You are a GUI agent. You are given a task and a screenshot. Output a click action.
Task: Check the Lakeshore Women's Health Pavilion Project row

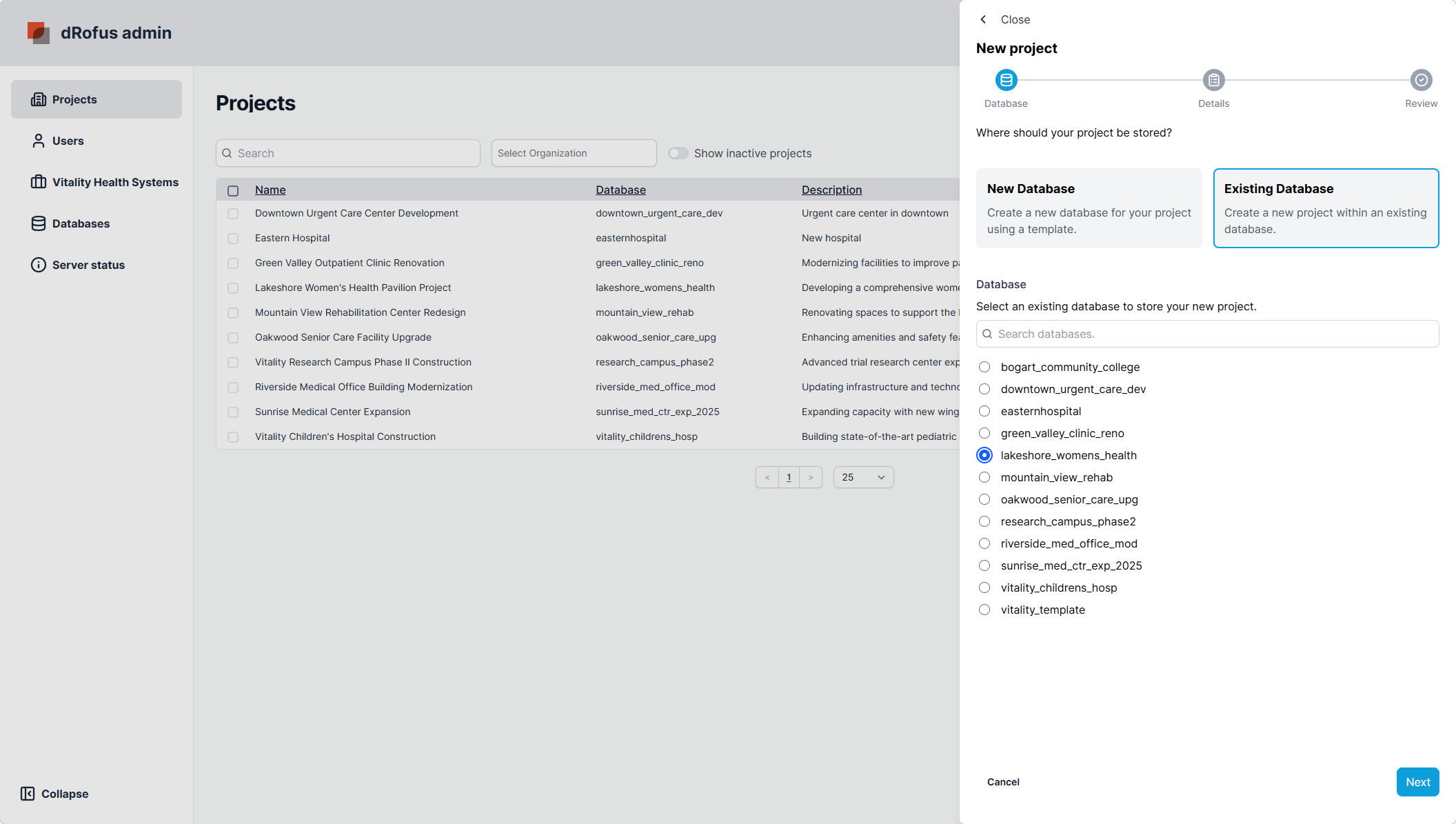(233, 288)
